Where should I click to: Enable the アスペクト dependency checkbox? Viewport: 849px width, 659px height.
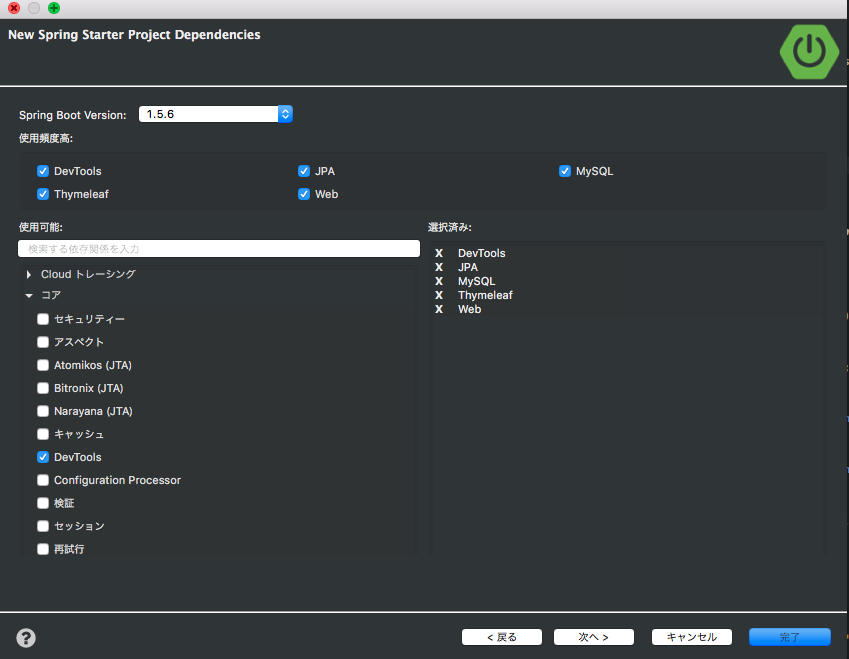[x=43, y=342]
